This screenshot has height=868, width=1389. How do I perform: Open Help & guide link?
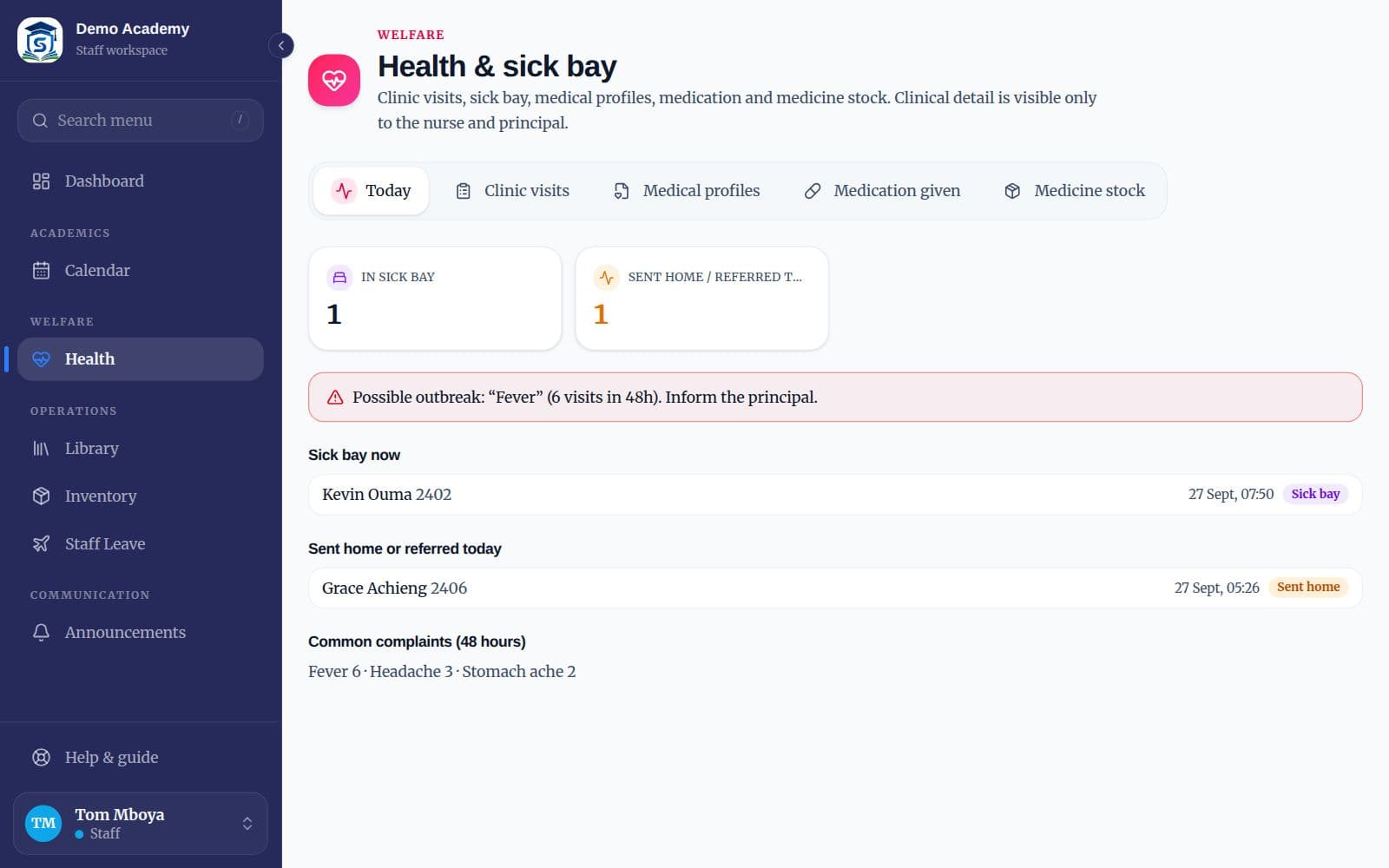[x=140, y=758]
